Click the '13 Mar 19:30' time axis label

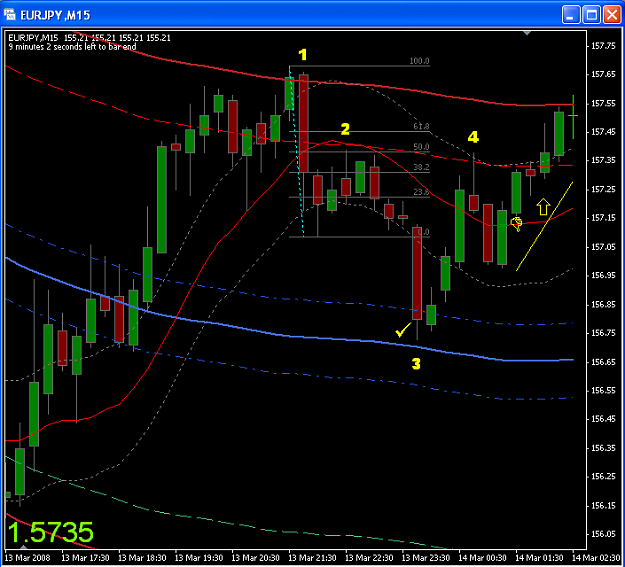[199, 557]
